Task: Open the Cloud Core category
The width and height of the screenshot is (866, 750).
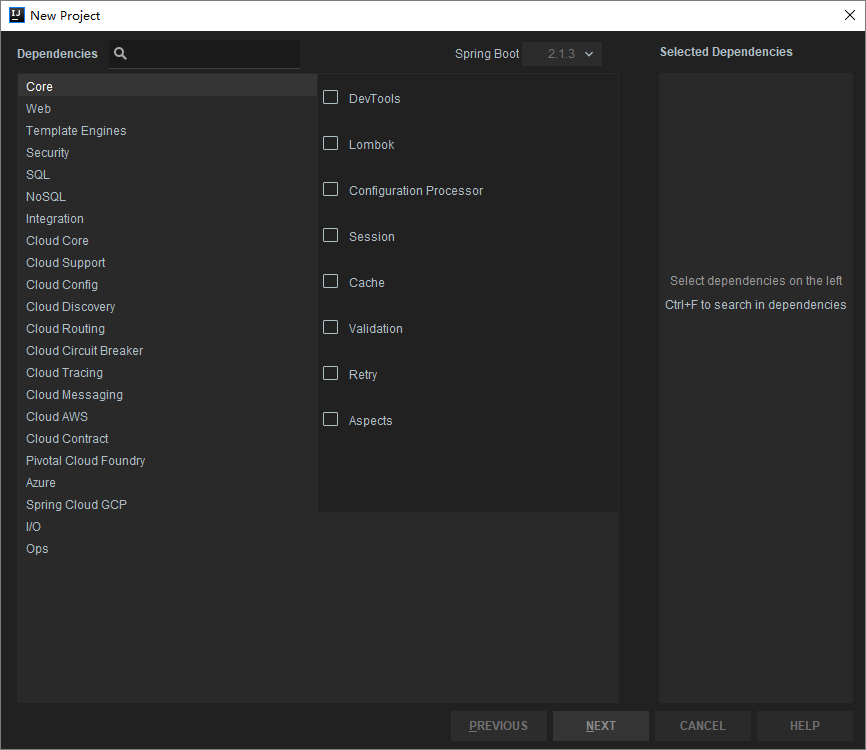Action: pyautogui.click(x=167, y=241)
